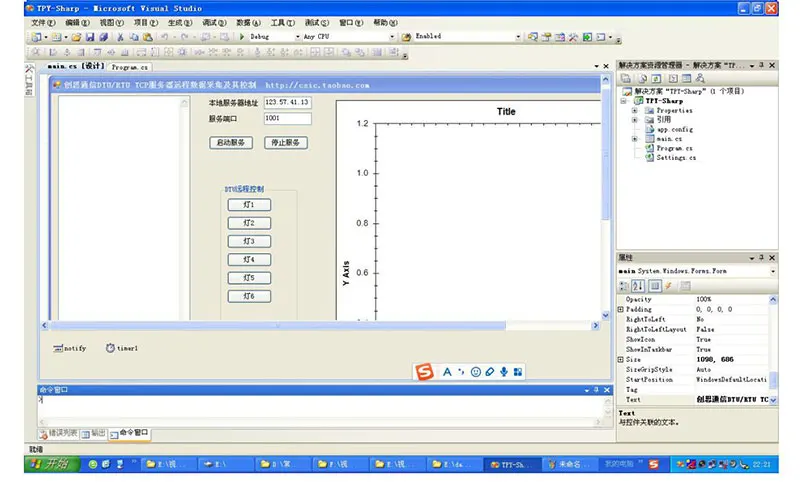Click the 启动服务 button on the form
Image resolution: width=800 pixels, height=488 pixels.
[x=231, y=142]
